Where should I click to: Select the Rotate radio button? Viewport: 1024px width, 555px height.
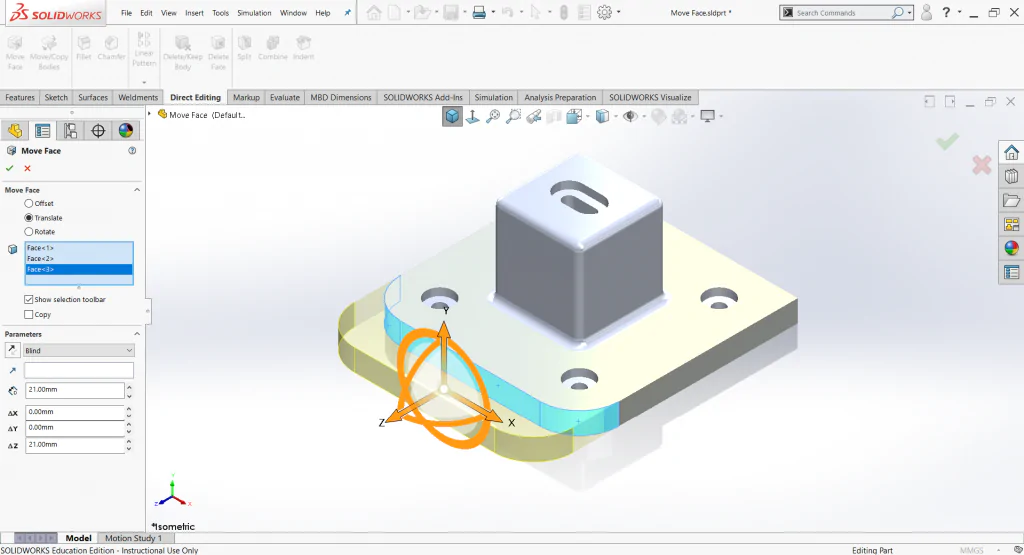29,232
